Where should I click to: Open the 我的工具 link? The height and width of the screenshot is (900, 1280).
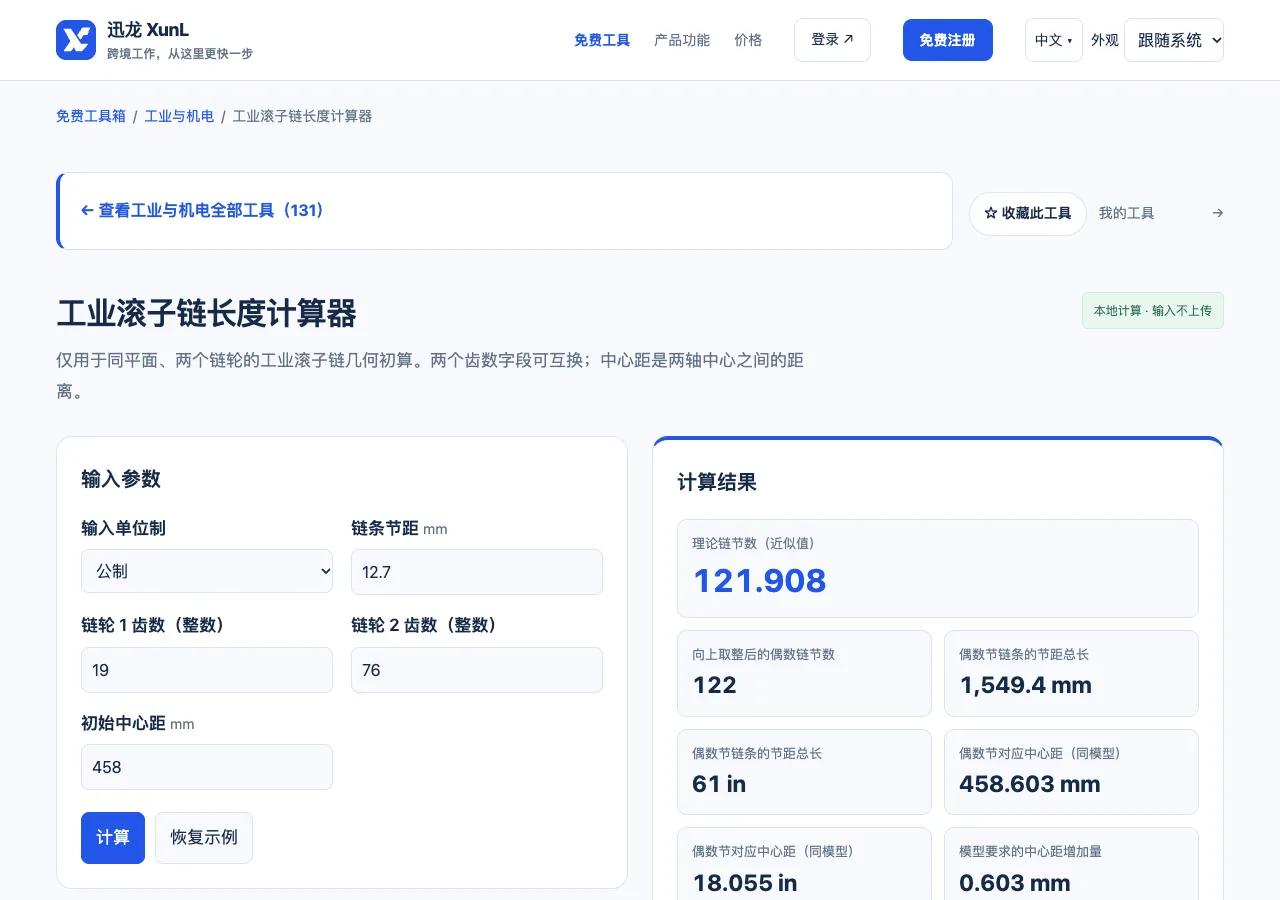pos(1126,213)
